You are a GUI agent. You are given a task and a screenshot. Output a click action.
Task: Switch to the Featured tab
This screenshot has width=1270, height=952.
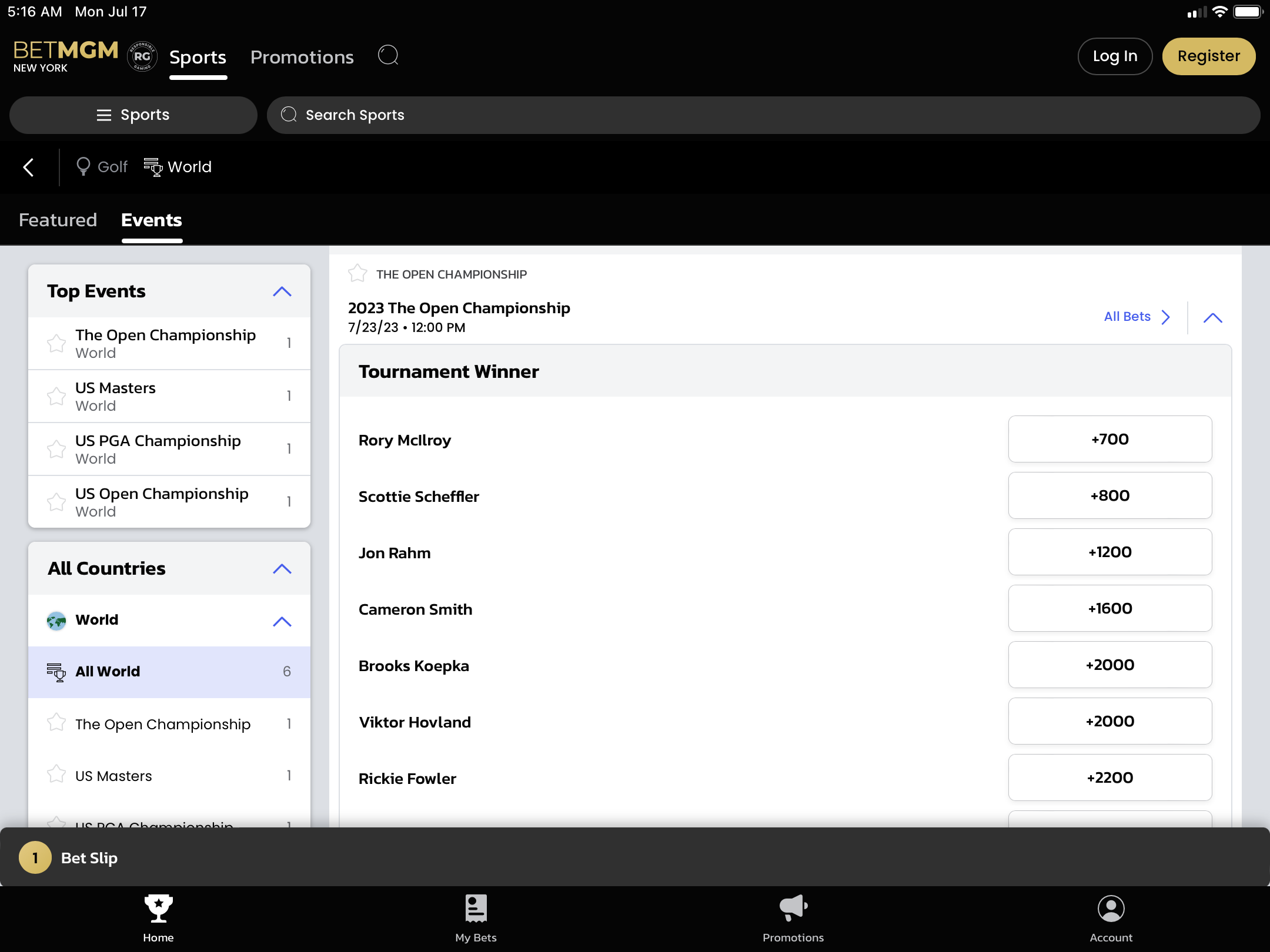click(58, 220)
